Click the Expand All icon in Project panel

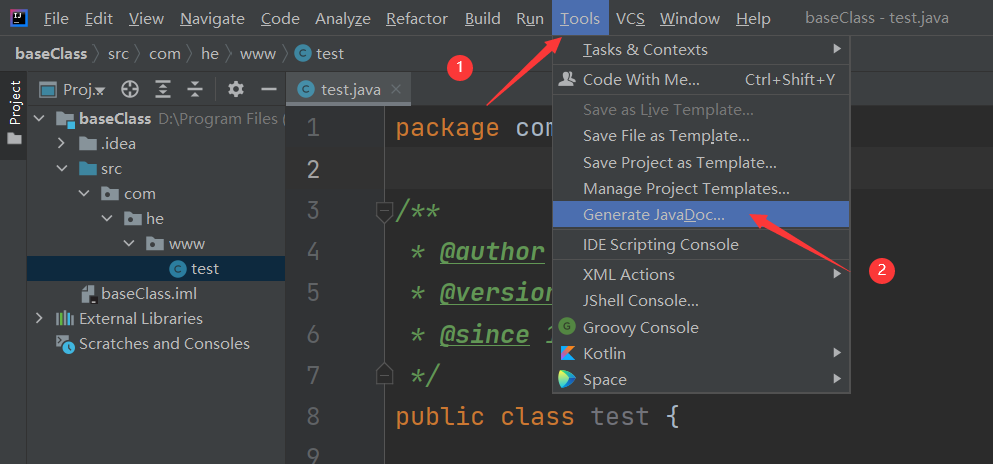click(x=163, y=90)
